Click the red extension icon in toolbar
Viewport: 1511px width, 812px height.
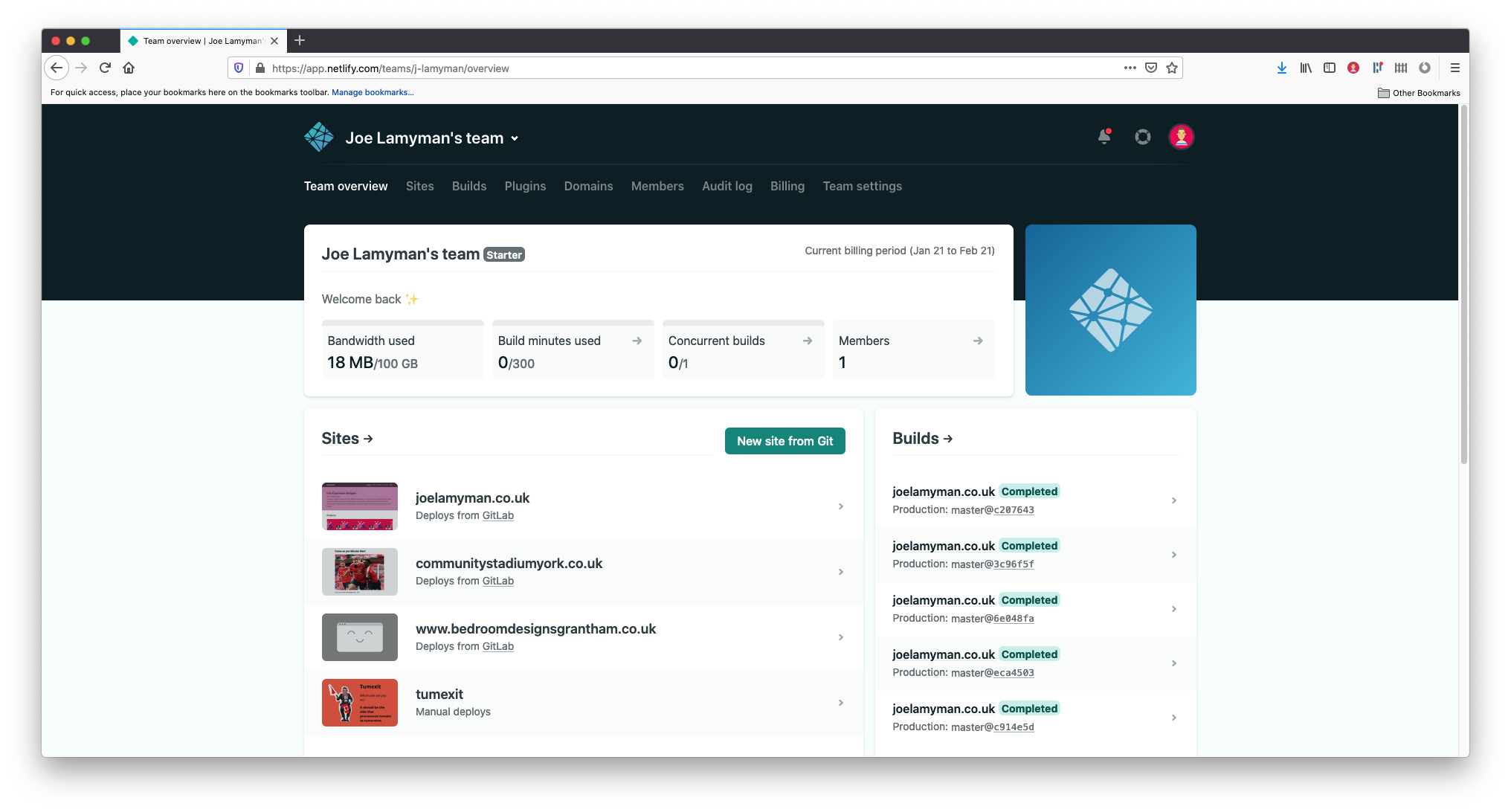[1353, 68]
